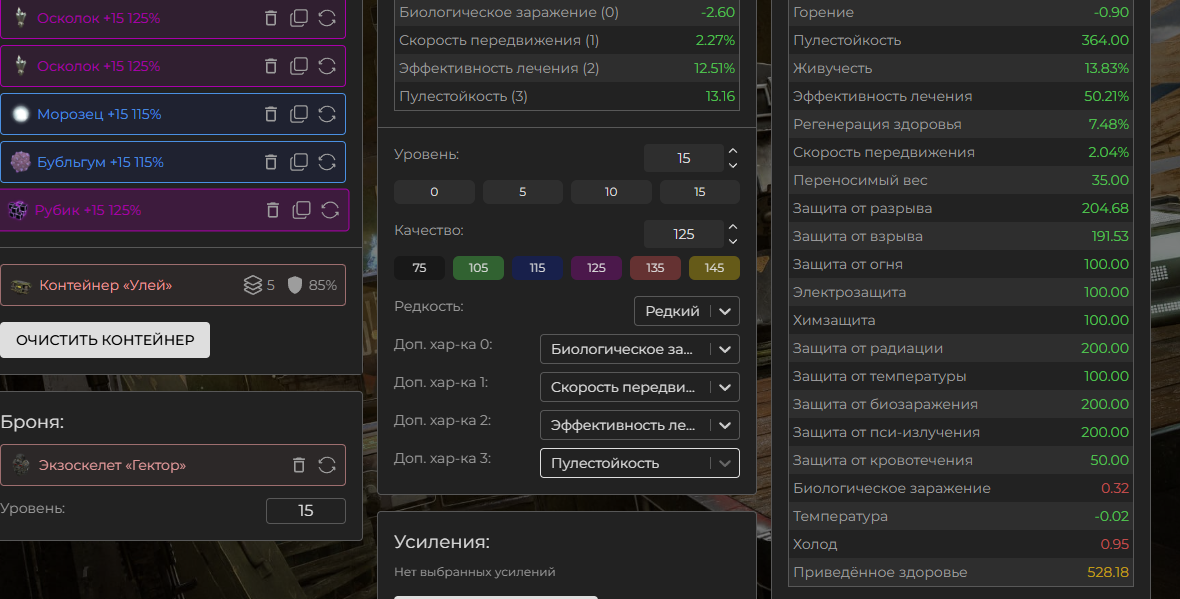This screenshot has width=1180, height=599.
Task: Choose the black 75 quality swatch
Action: coord(419,268)
